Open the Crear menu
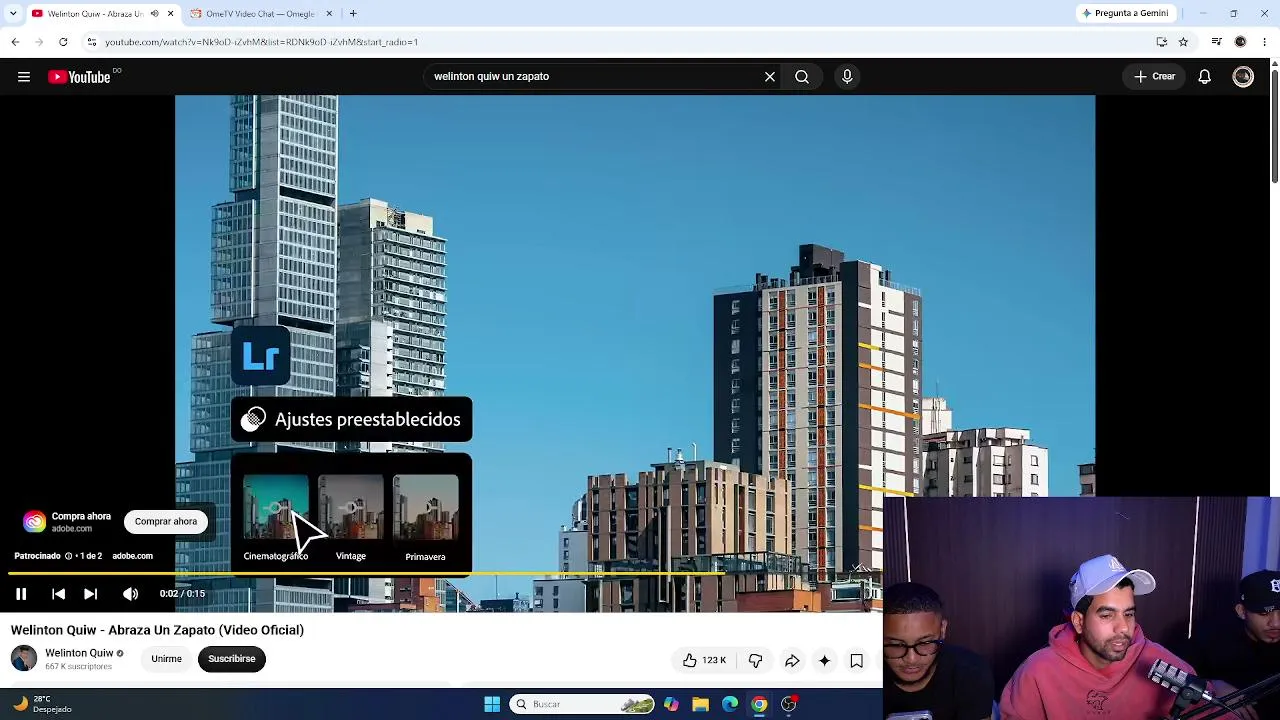Image resolution: width=1280 pixels, height=720 pixels. click(1154, 77)
